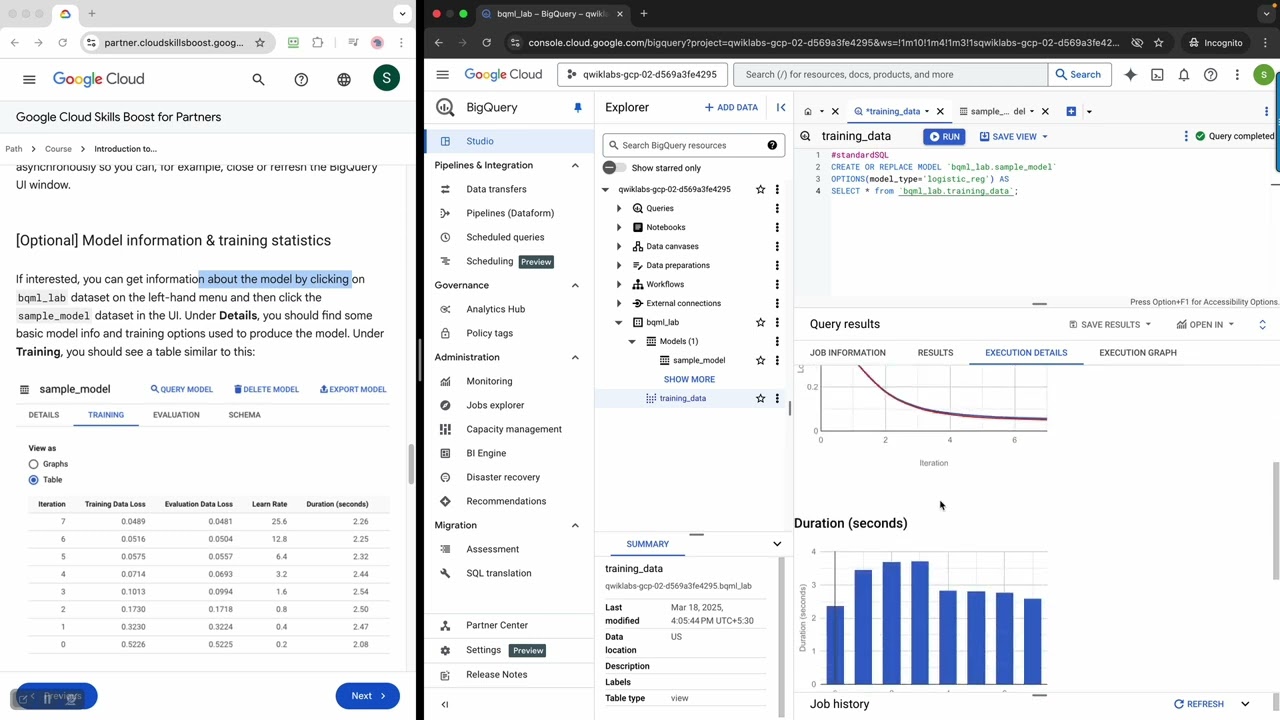This screenshot has width=1280, height=720.
Task: Expand the Notebooks tree node
Action: click(x=618, y=227)
